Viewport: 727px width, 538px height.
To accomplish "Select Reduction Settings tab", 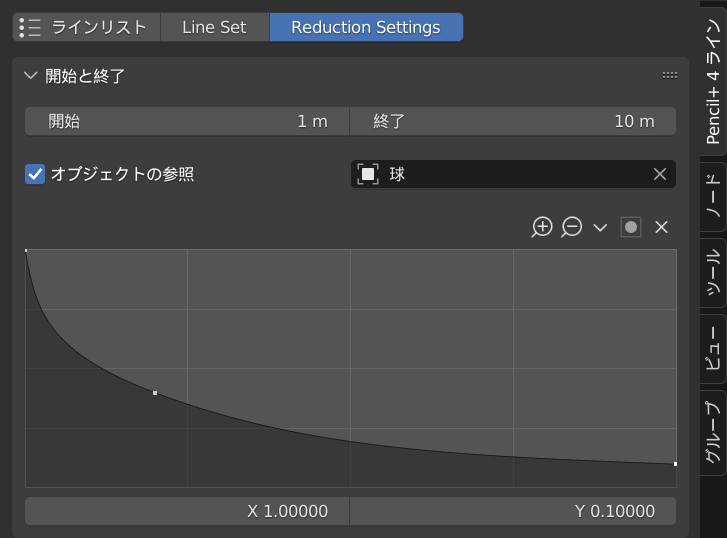I will 365,27.
